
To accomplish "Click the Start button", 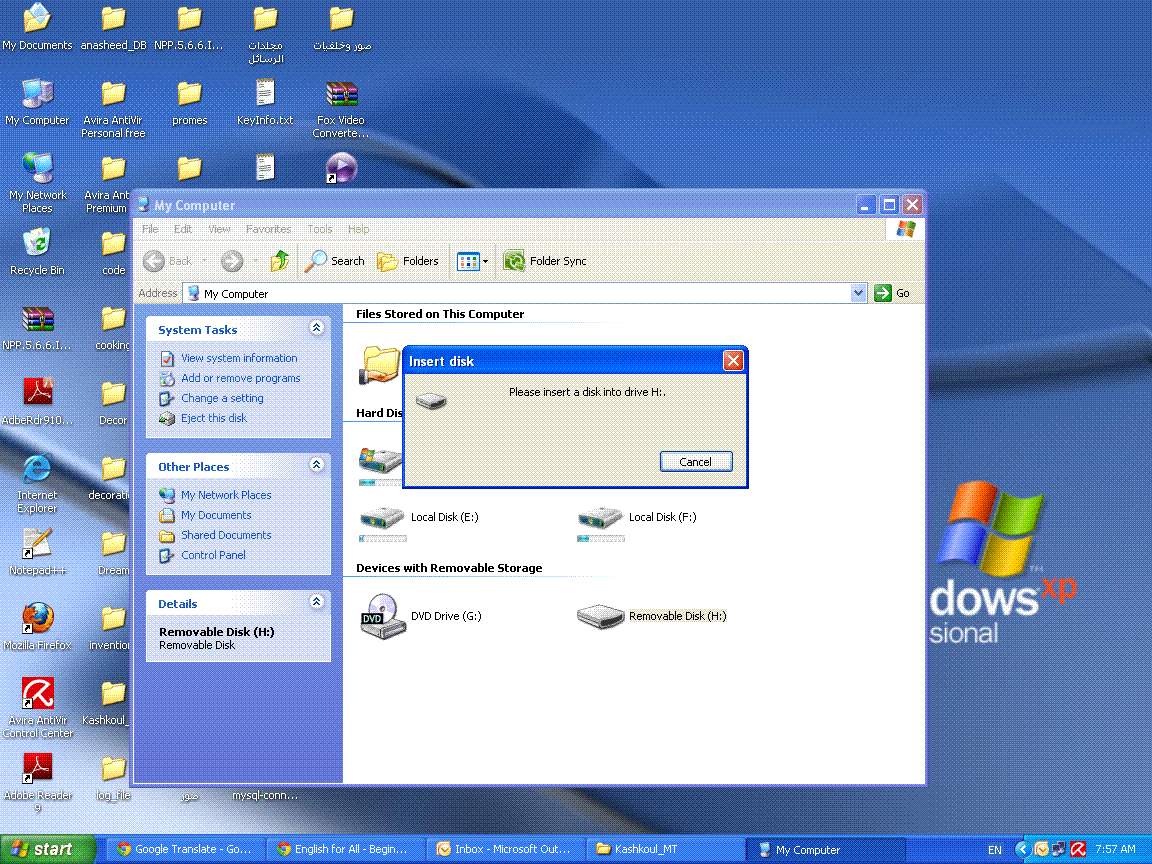I will (x=48, y=849).
